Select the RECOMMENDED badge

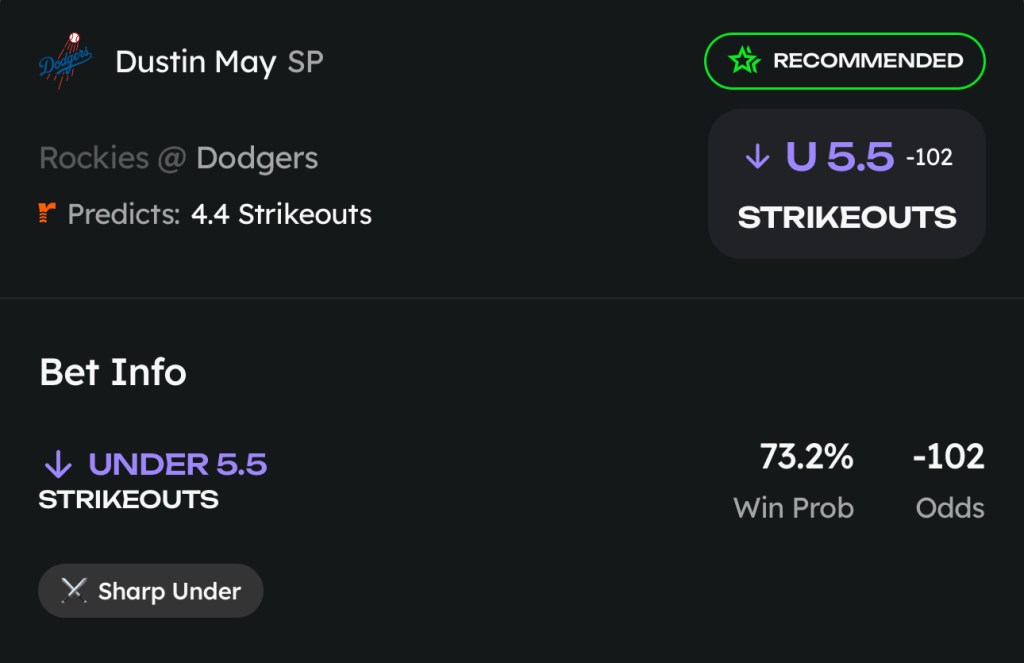pyautogui.click(x=844, y=61)
